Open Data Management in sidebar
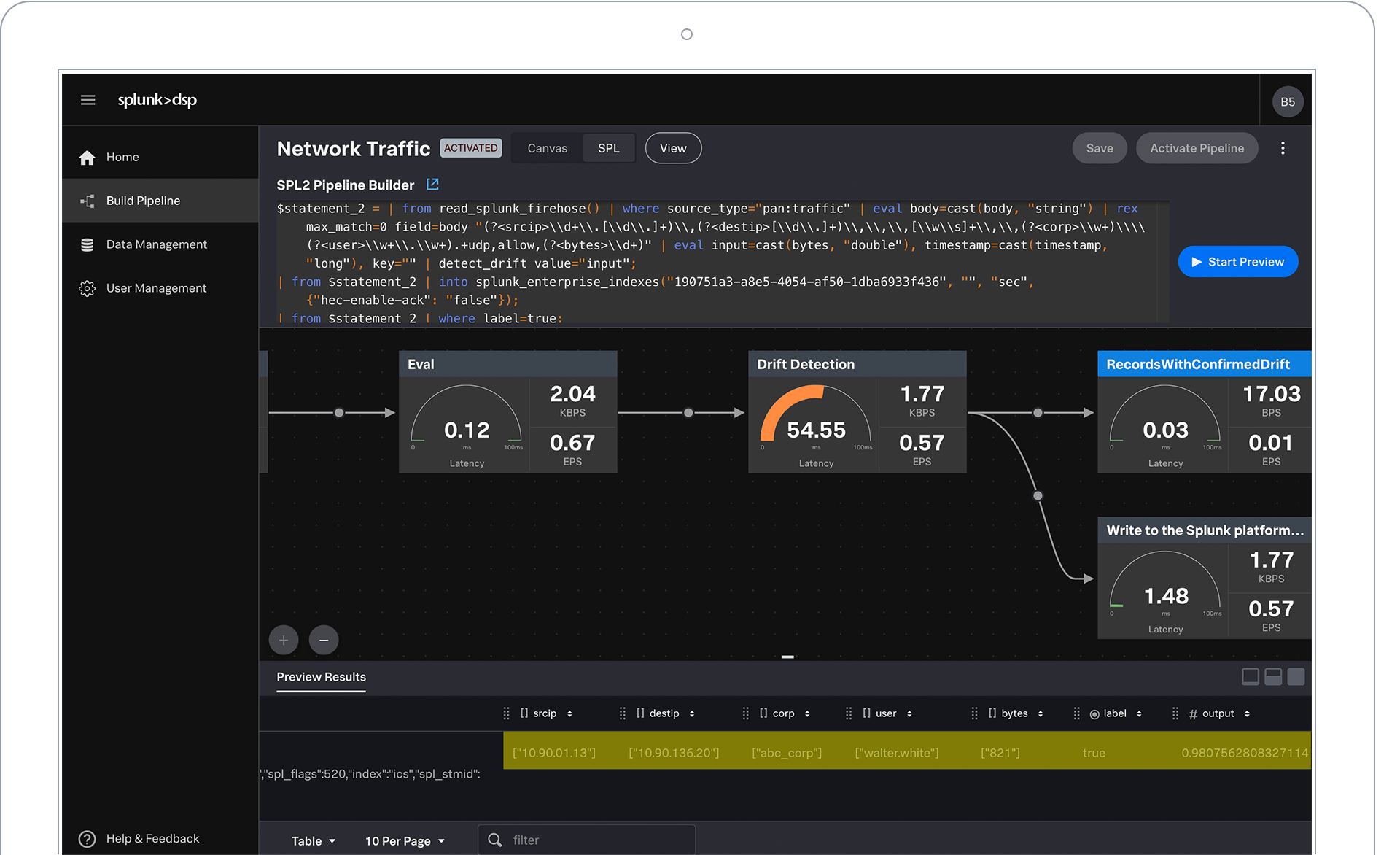This screenshot has height=855, width=1400. [x=160, y=244]
